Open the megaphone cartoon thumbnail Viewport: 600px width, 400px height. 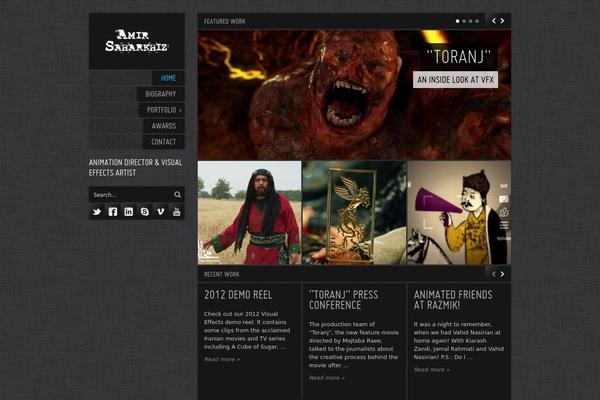[x=459, y=212]
